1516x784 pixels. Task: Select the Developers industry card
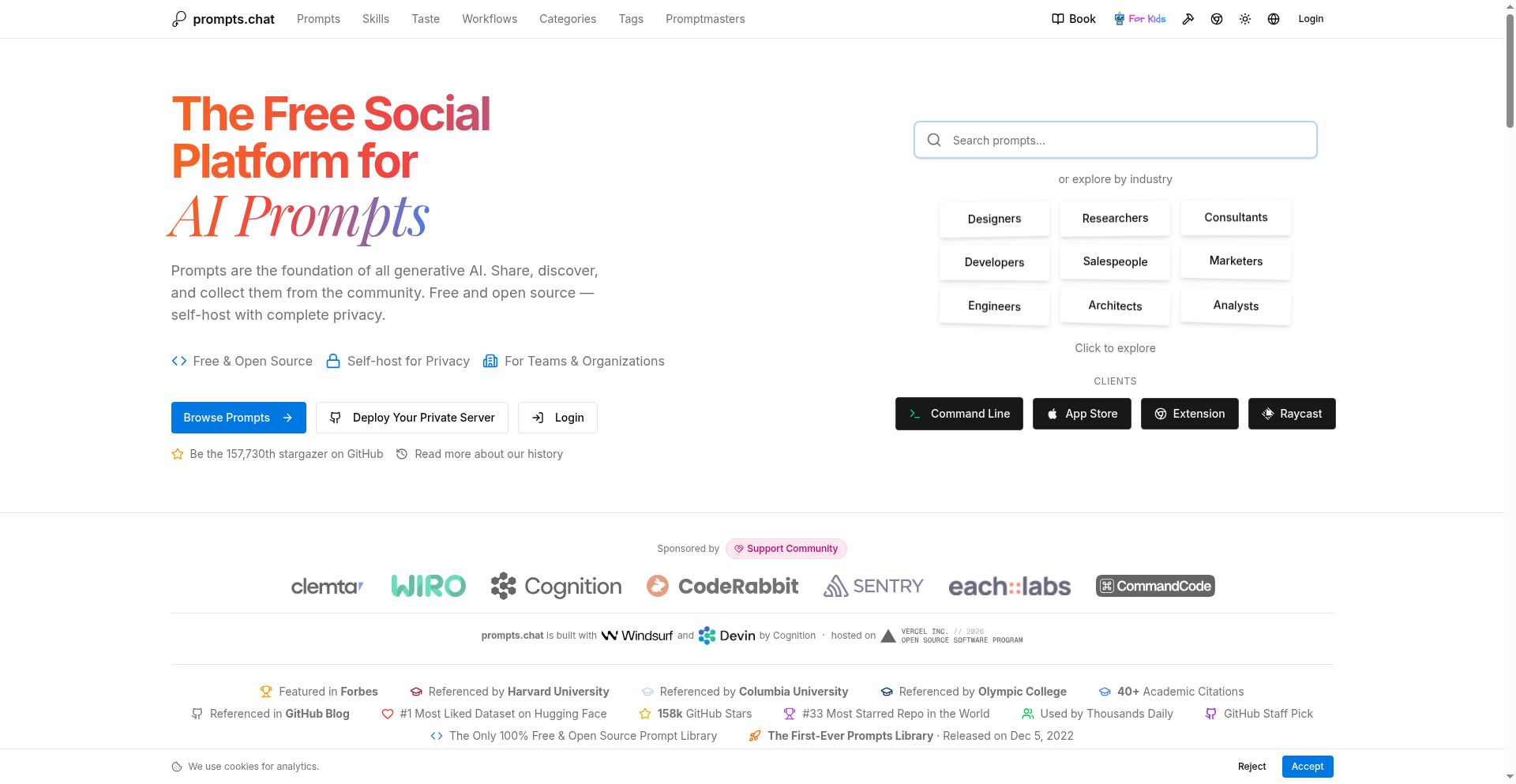tap(993, 262)
